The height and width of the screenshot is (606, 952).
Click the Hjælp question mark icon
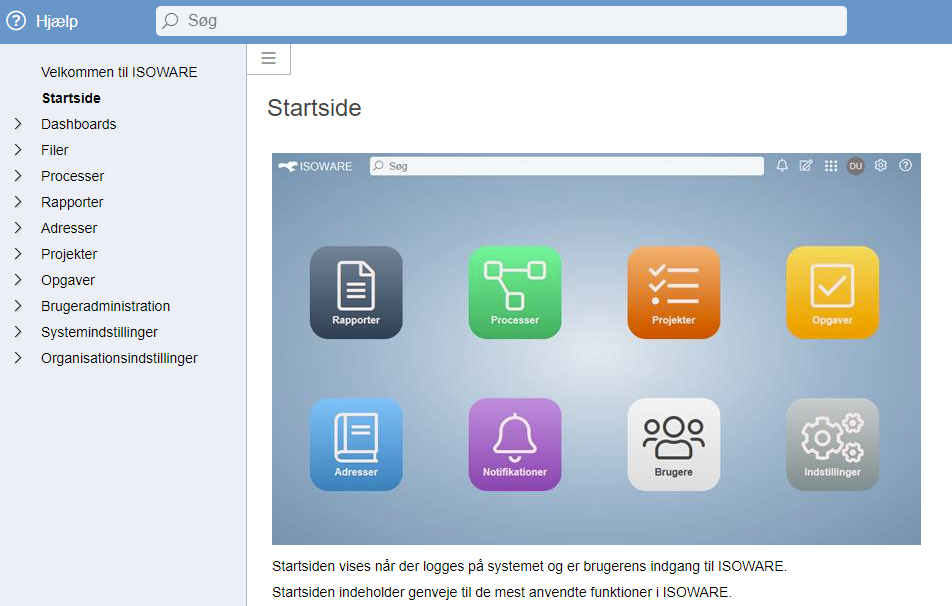(x=16, y=21)
